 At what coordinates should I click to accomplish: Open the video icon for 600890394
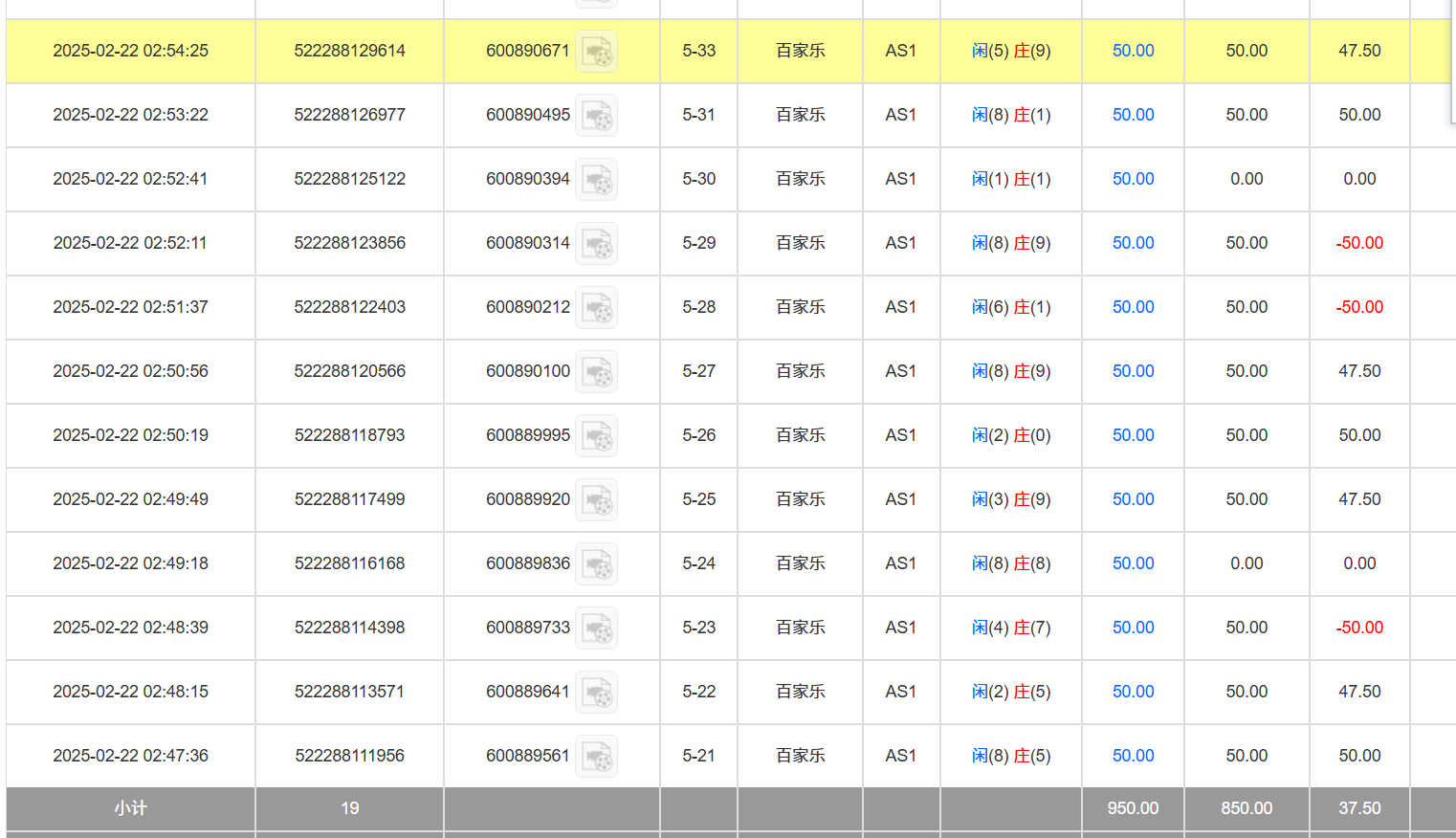pyautogui.click(x=596, y=180)
